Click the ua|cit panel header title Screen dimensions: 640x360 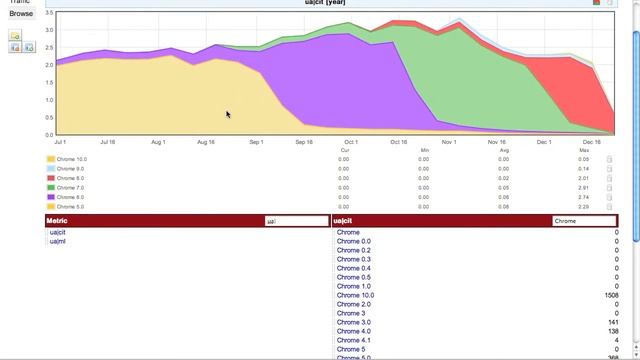(x=342, y=221)
